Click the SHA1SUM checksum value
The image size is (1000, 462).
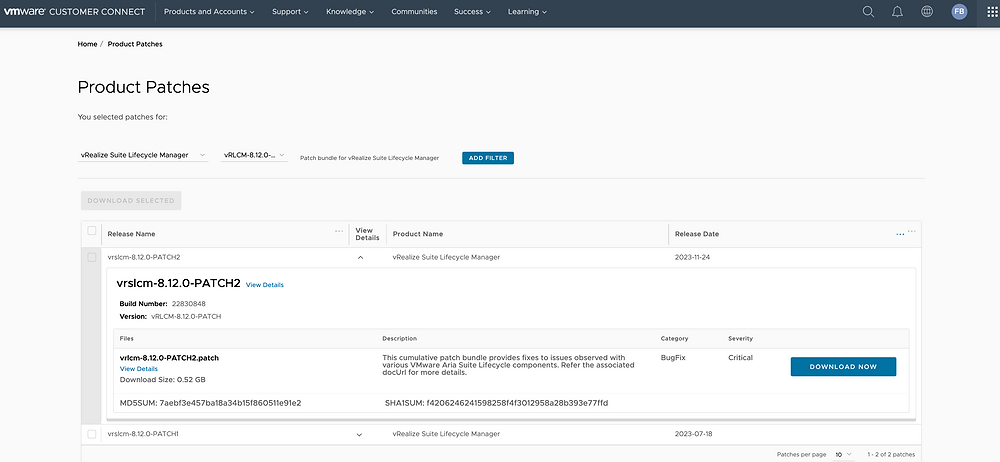[x=517, y=403]
